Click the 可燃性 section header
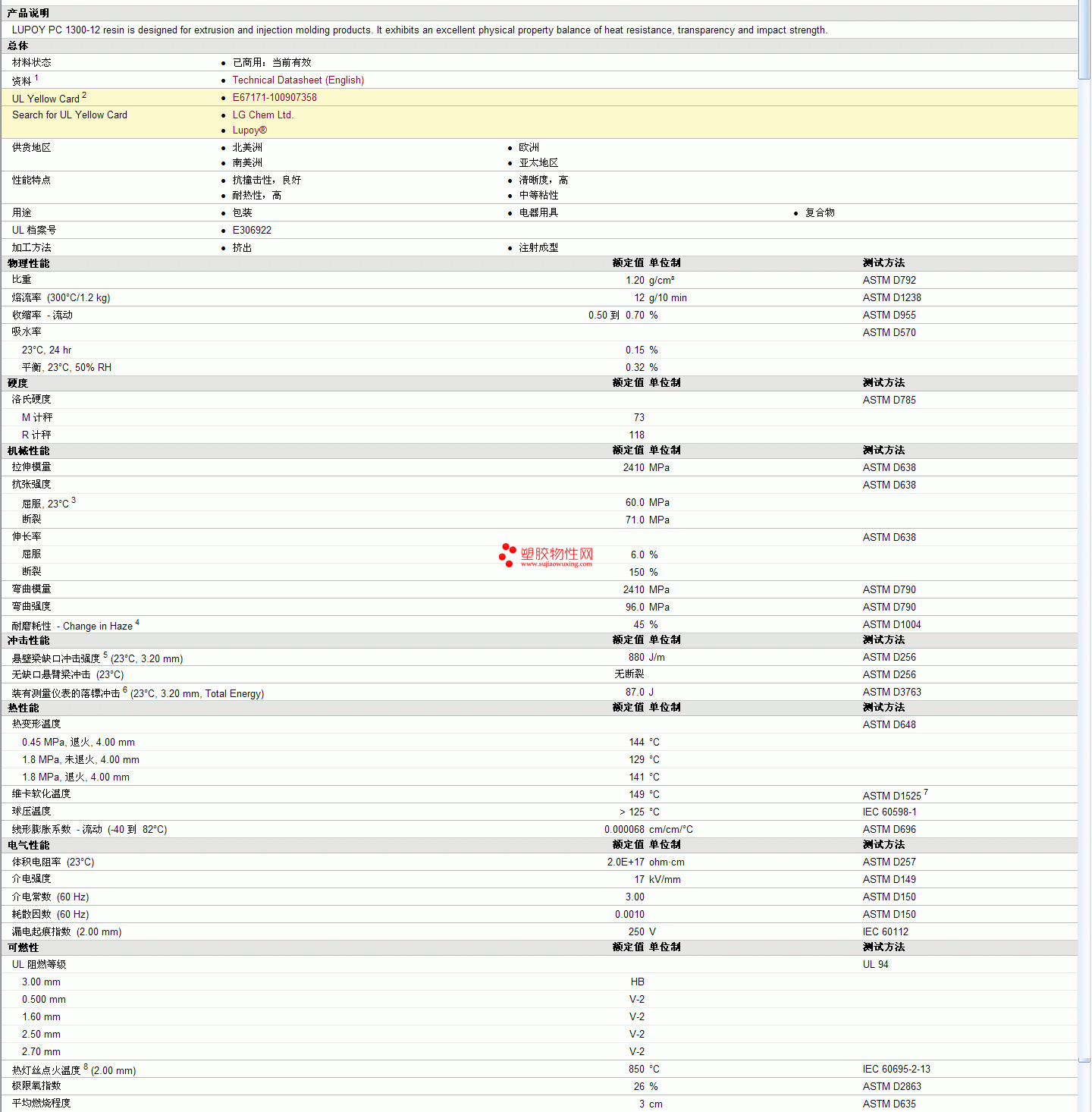This screenshot has height=1112, width=1092. coord(23,947)
